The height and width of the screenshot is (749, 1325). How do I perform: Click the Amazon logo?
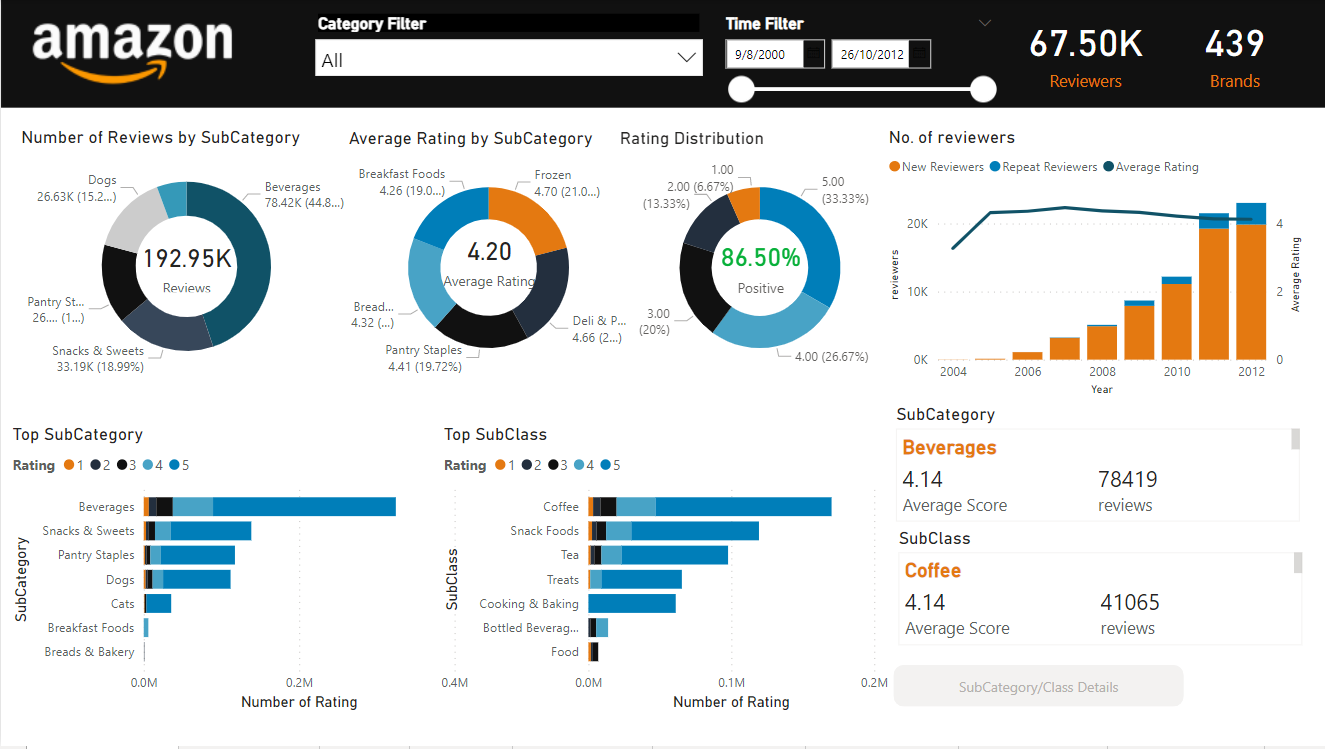(132, 50)
